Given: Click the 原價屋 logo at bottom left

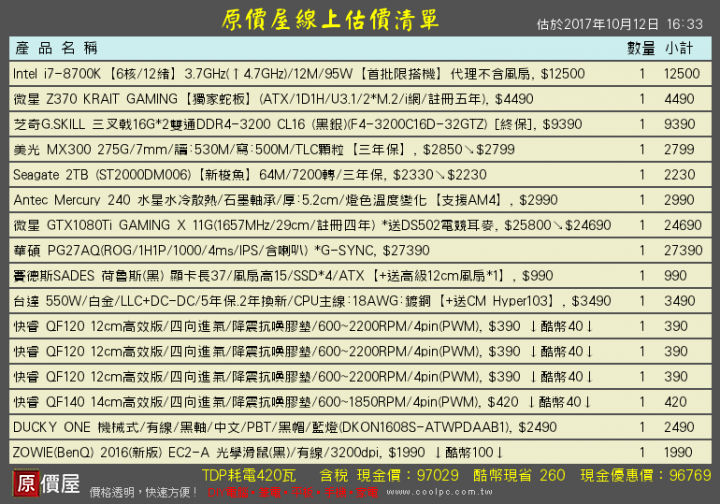Looking at the screenshot, I should (46, 483).
